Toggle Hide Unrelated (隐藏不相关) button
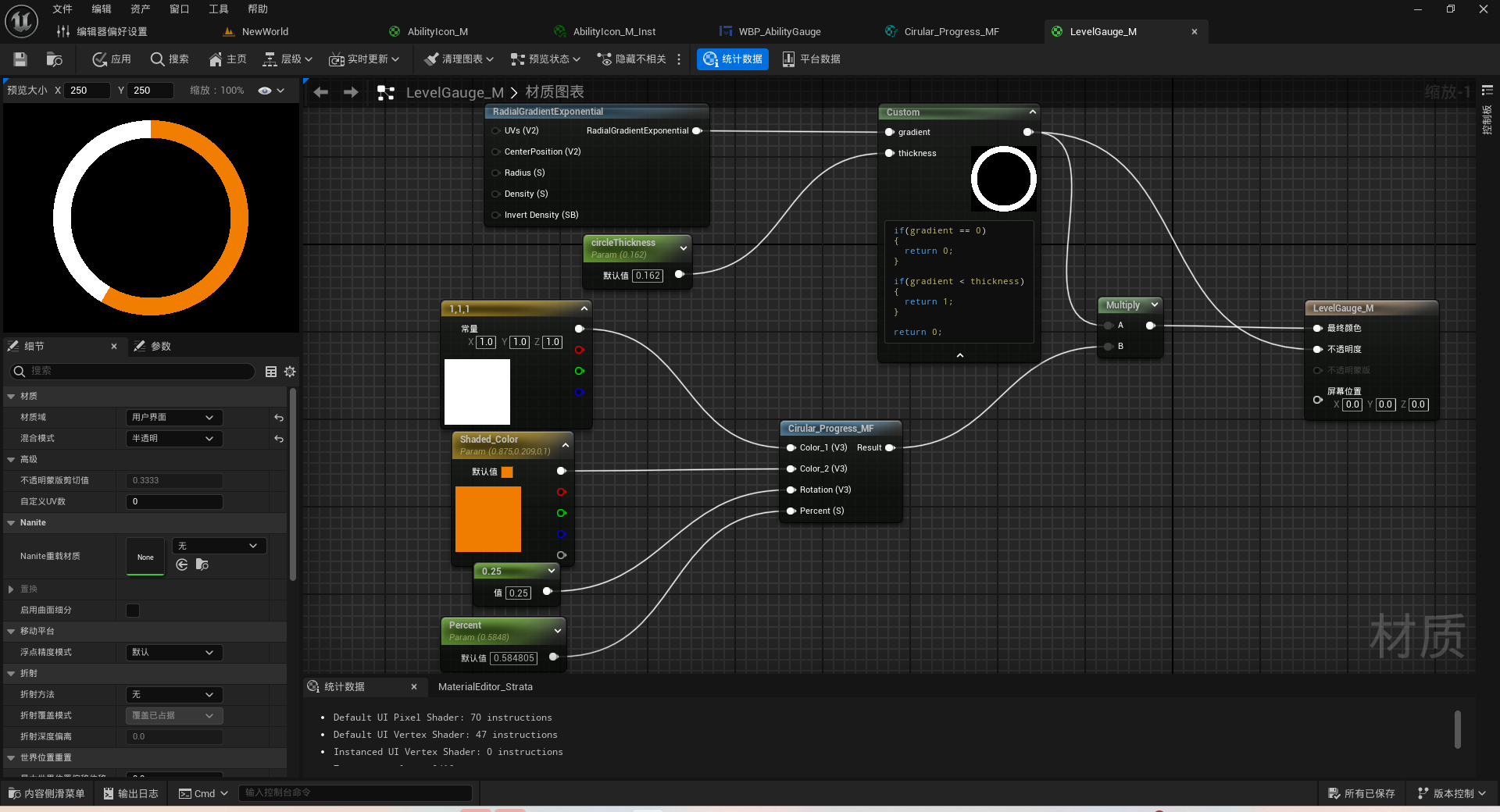1500x812 pixels. coord(631,59)
